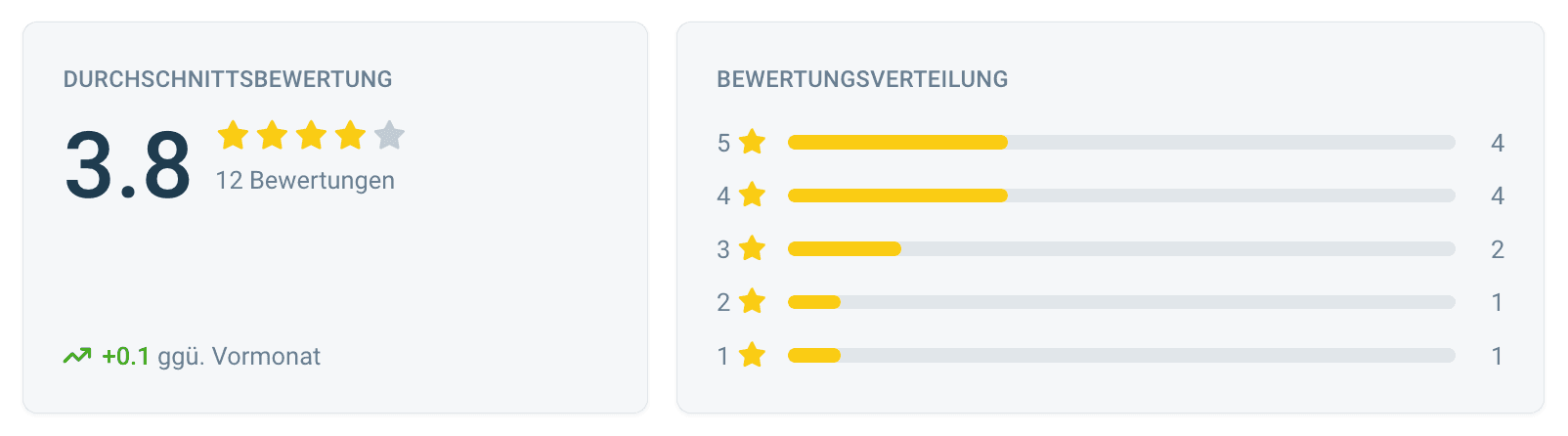
Task: Click the count 2 for 3-star ratings
Action: click(1497, 249)
